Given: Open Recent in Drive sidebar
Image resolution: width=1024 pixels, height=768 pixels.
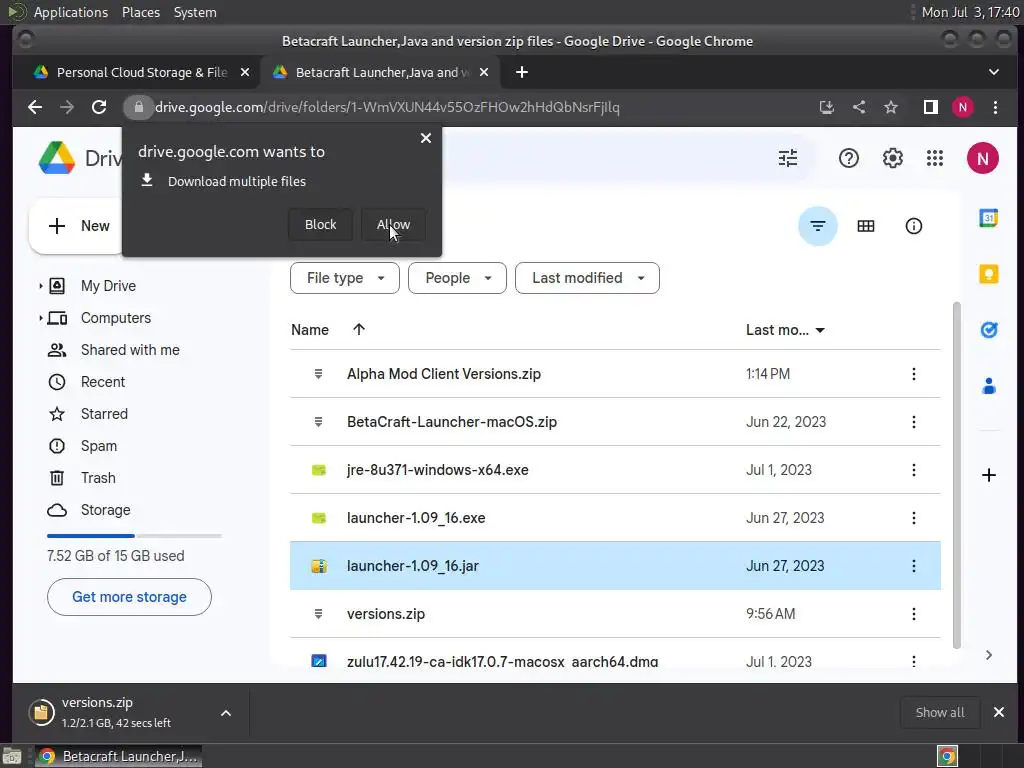Looking at the screenshot, I should 103,382.
